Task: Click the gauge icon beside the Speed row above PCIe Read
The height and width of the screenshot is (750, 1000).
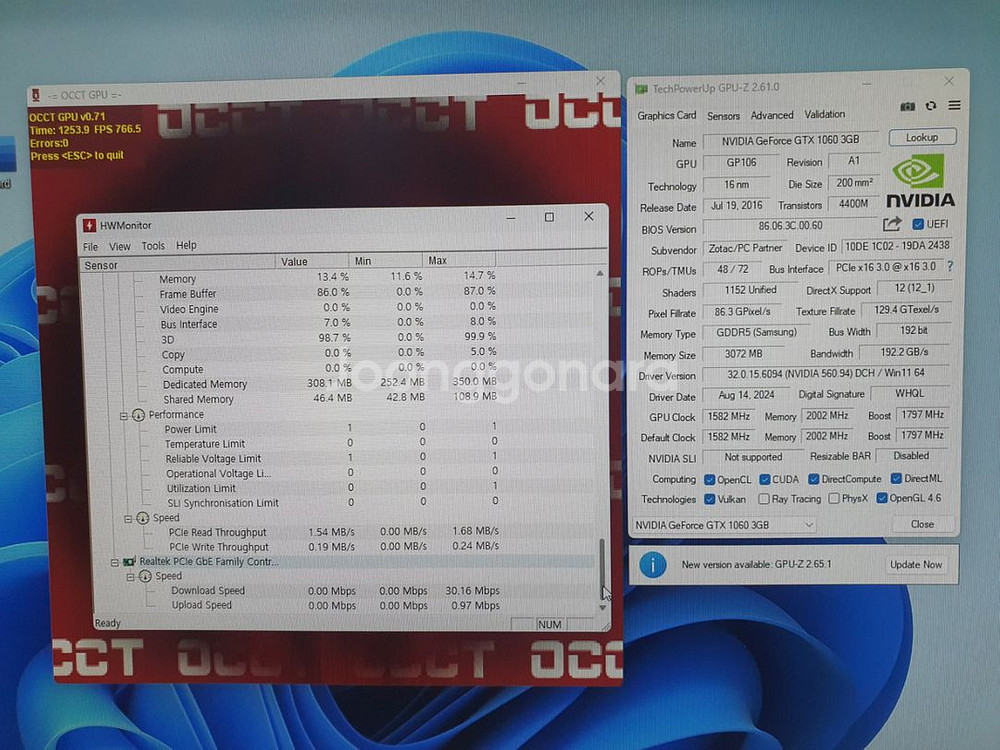Action: click(x=143, y=518)
